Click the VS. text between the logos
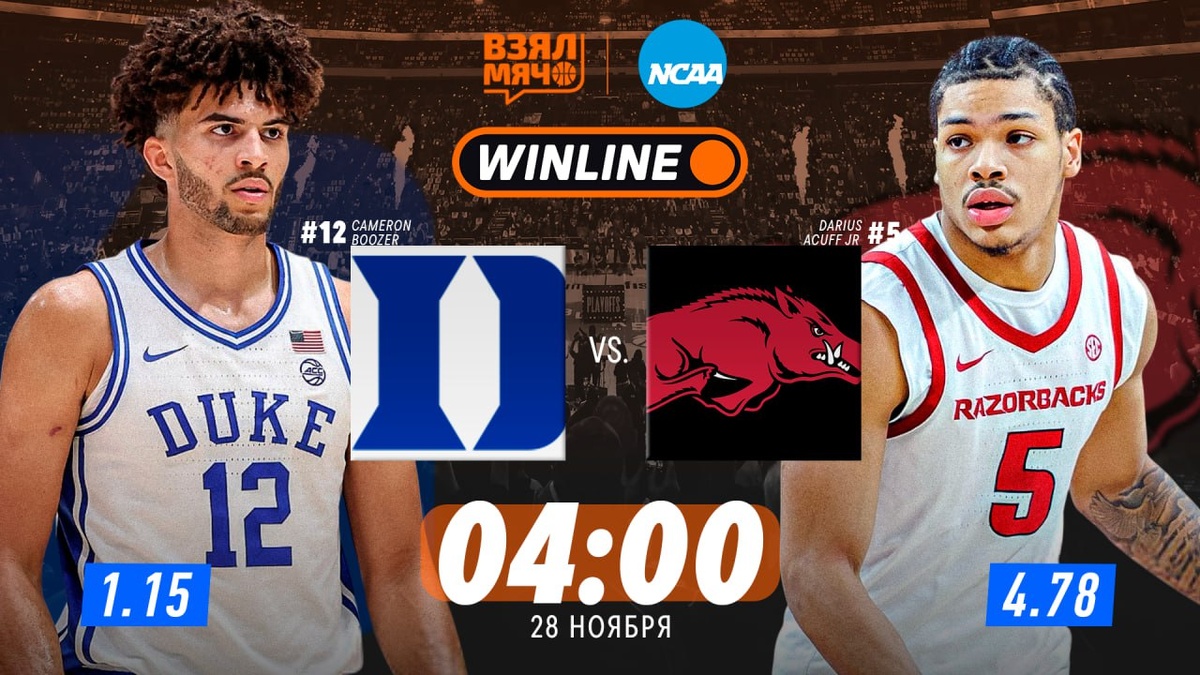Viewport: 1200px width, 675px height. tap(607, 353)
